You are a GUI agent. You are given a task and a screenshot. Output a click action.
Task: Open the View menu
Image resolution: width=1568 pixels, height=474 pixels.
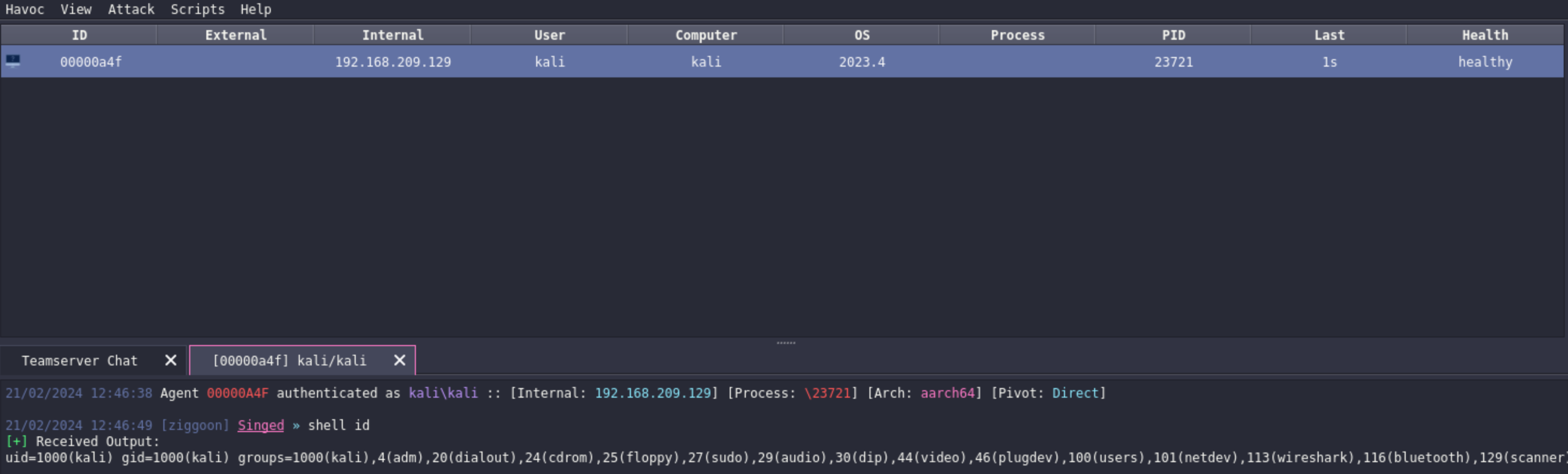76,9
